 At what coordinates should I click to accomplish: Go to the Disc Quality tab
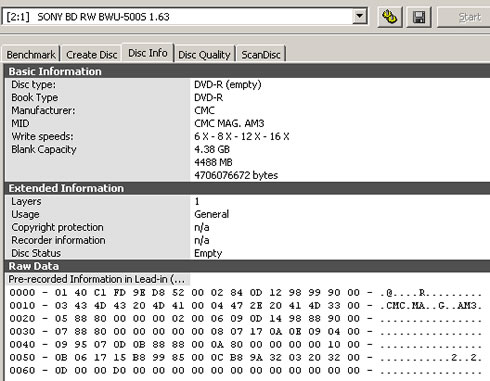[x=204, y=54]
